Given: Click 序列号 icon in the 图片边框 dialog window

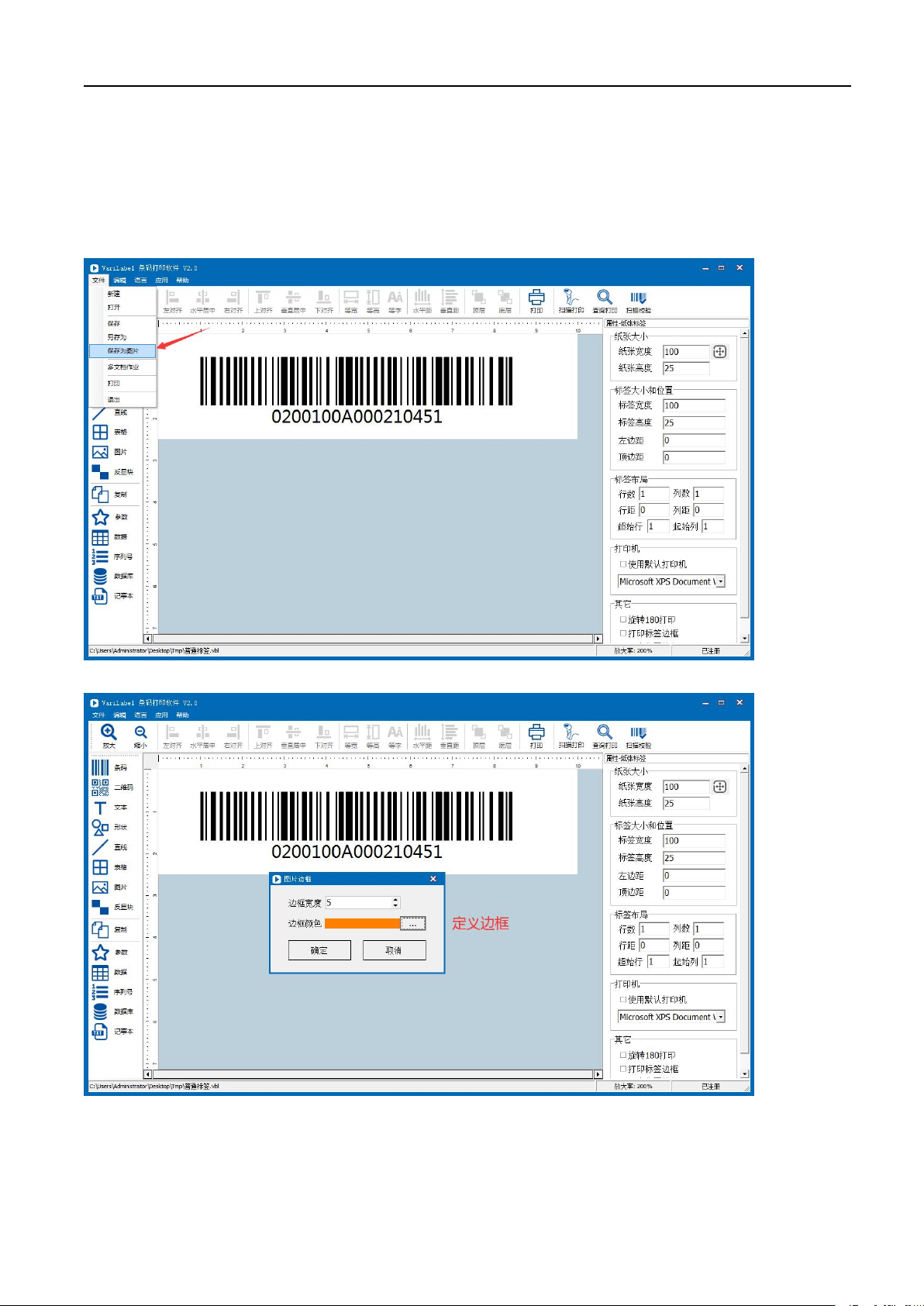Looking at the screenshot, I should pyautogui.click(x=100, y=991).
